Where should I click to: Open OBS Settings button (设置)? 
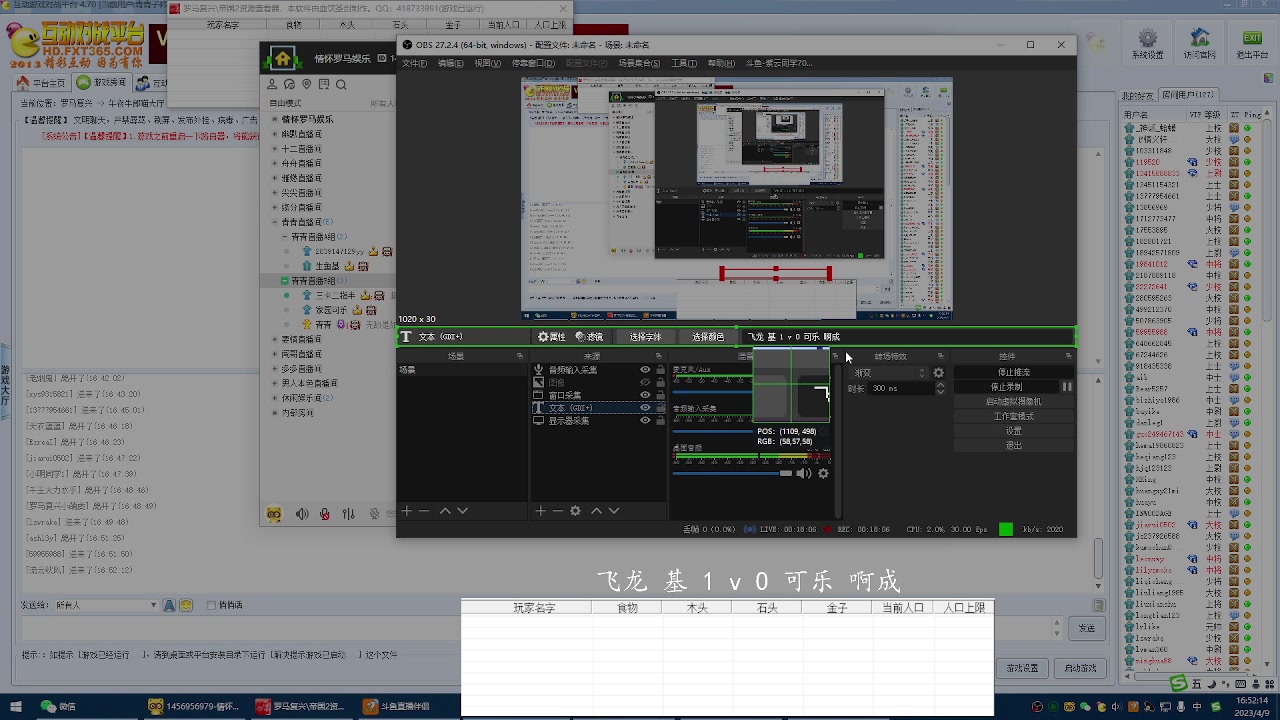click(1014, 431)
